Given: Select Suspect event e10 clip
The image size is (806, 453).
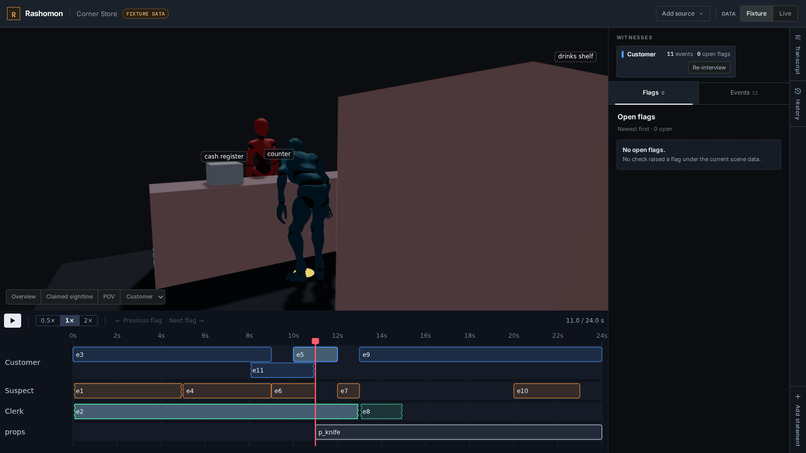Looking at the screenshot, I should (x=546, y=391).
